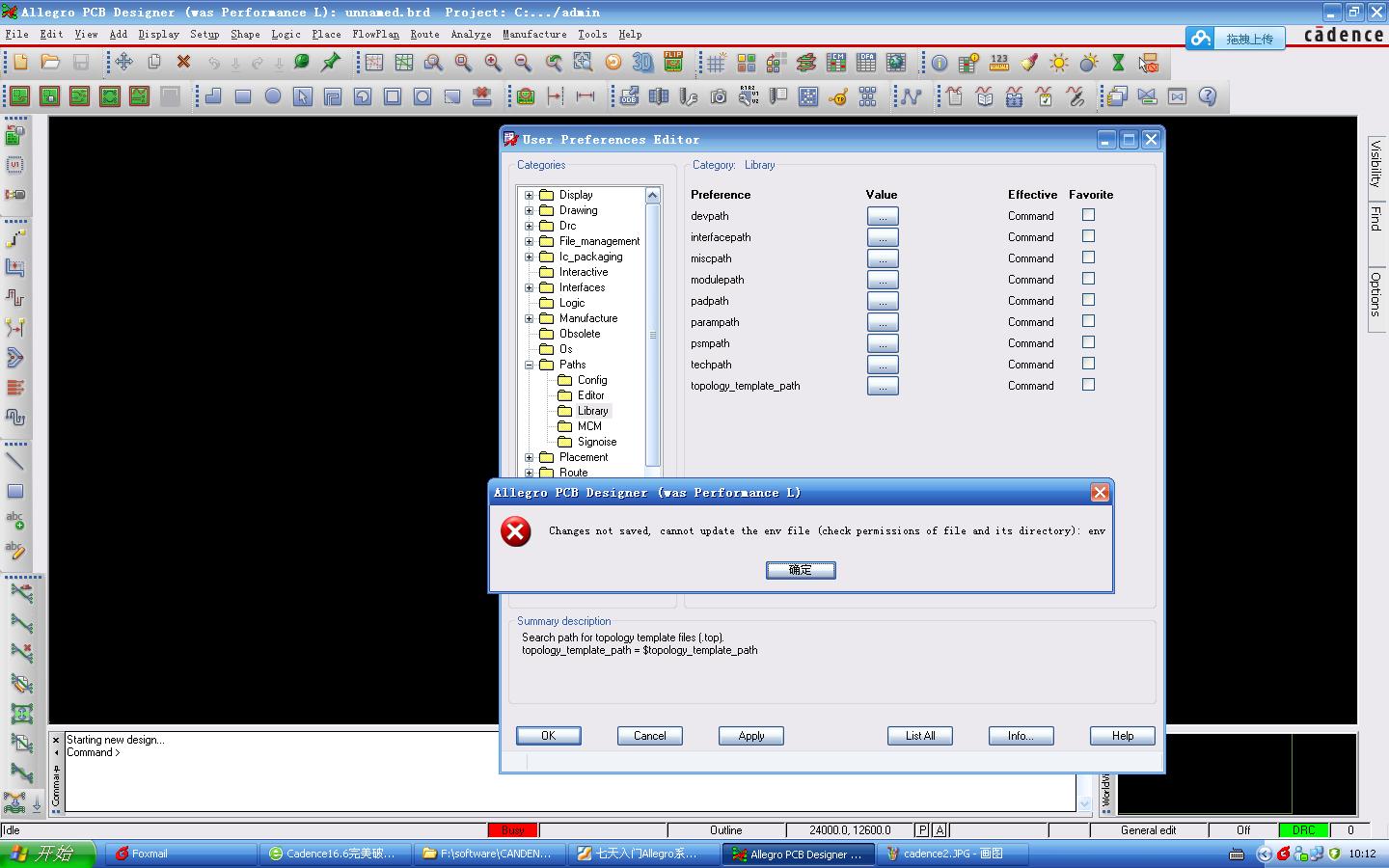Check Favorite box for padpath
This screenshot has width=1389, height=868.
[x=1088, y=300]
